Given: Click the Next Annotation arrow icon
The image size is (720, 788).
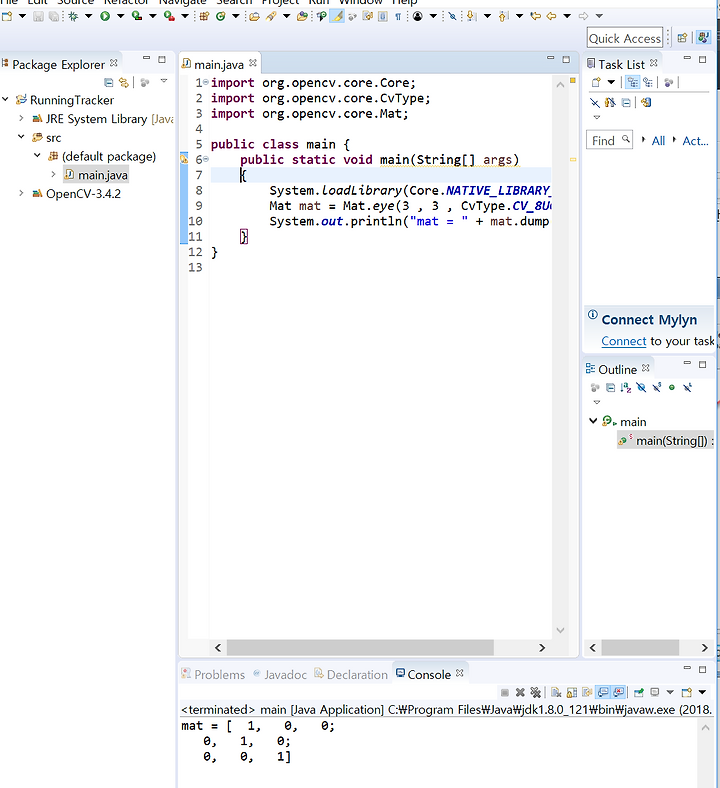Looking at the screenshot, I should pos(471,16).
